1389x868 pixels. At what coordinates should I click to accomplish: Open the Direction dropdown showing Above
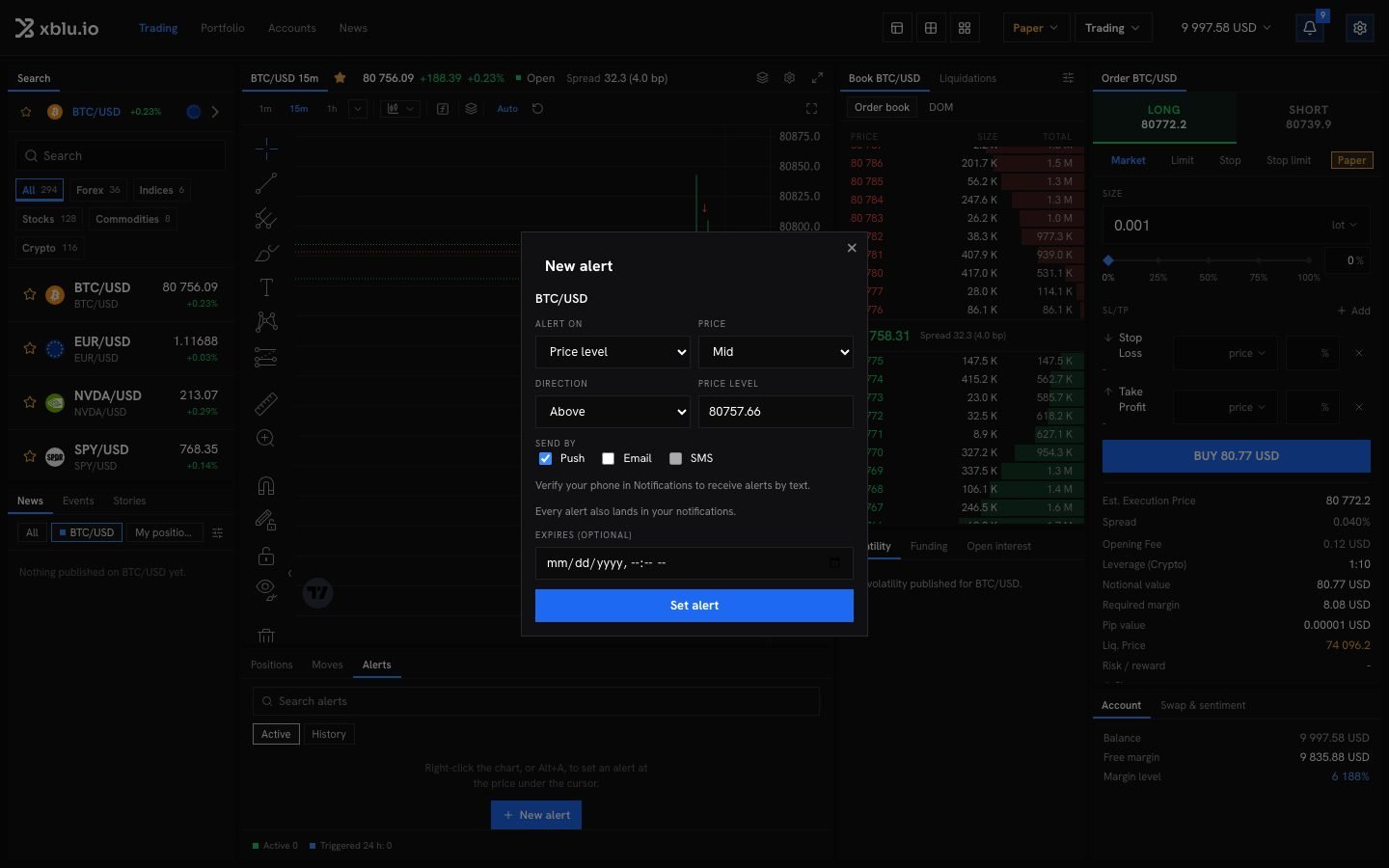pyautogui.click(x=613, y=412)
